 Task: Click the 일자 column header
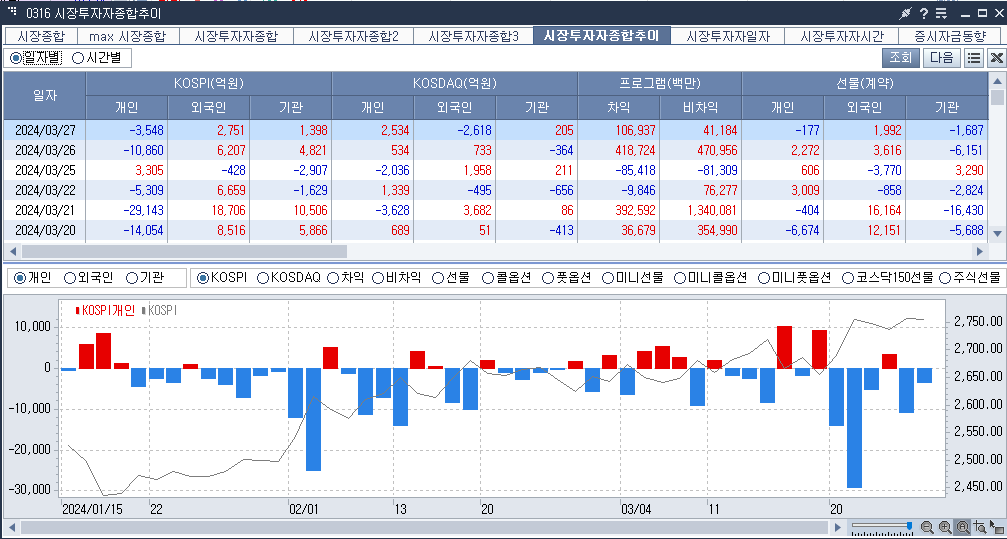[x=44, y=96]
